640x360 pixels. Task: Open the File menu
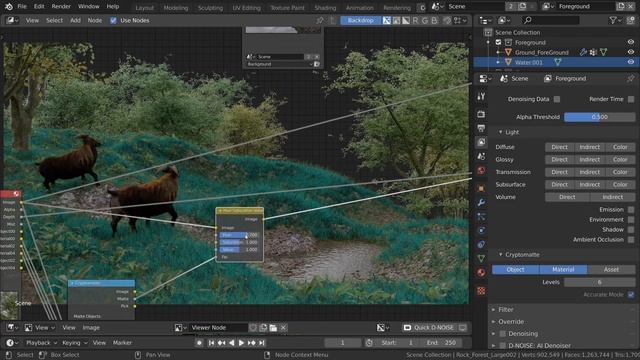coord(22,7)
